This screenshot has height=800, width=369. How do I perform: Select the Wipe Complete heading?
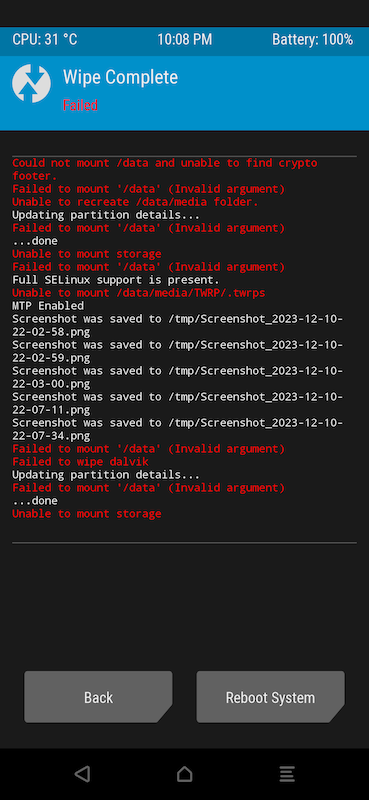pyautogui.click(x=120, y=77)
